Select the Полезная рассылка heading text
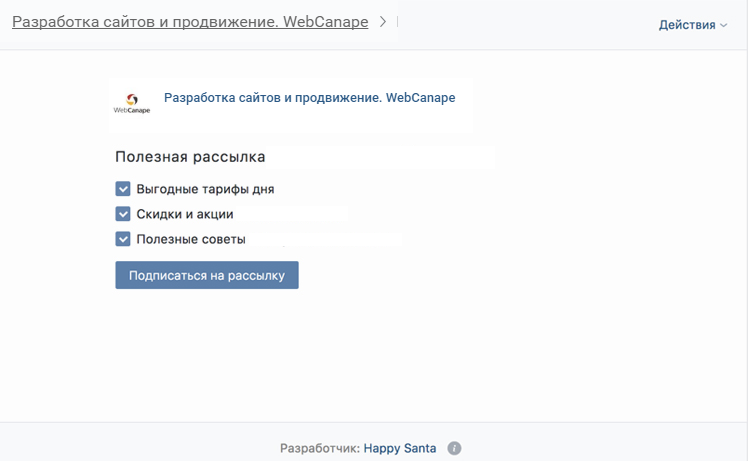 [x=190, y=157]
